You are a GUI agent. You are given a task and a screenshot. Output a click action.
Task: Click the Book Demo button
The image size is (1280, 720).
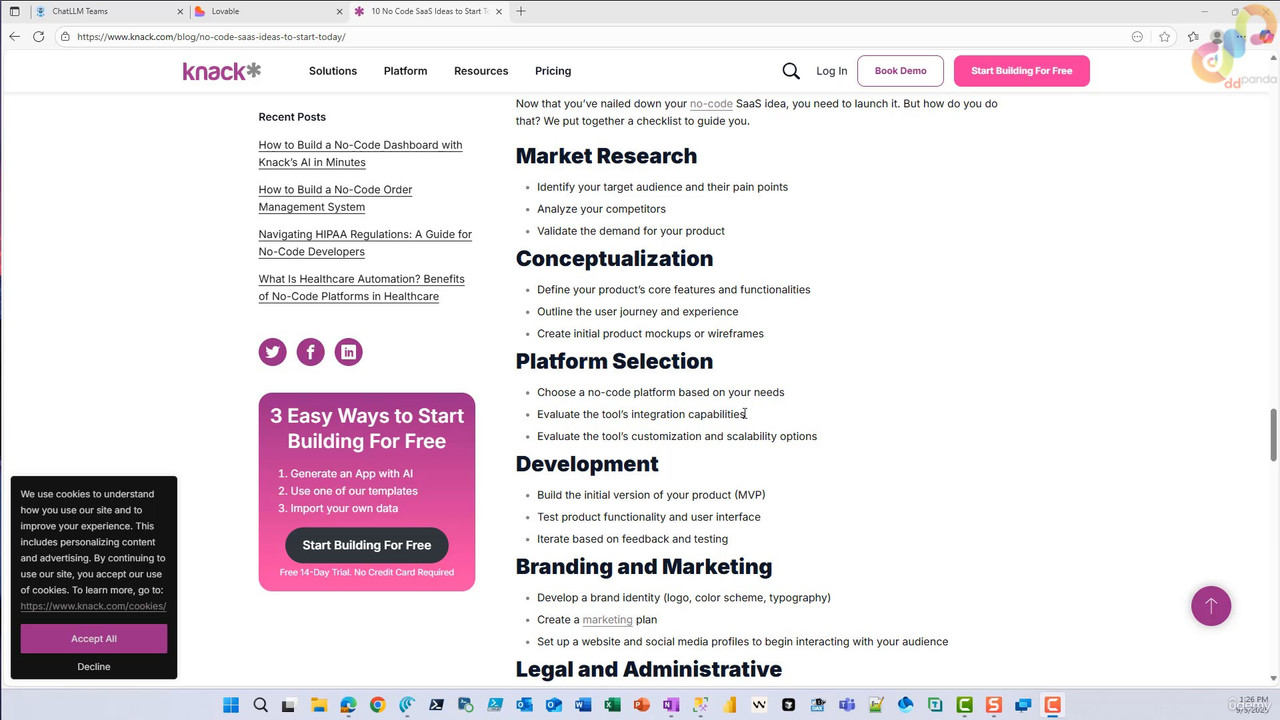click(x=900, y=71)
